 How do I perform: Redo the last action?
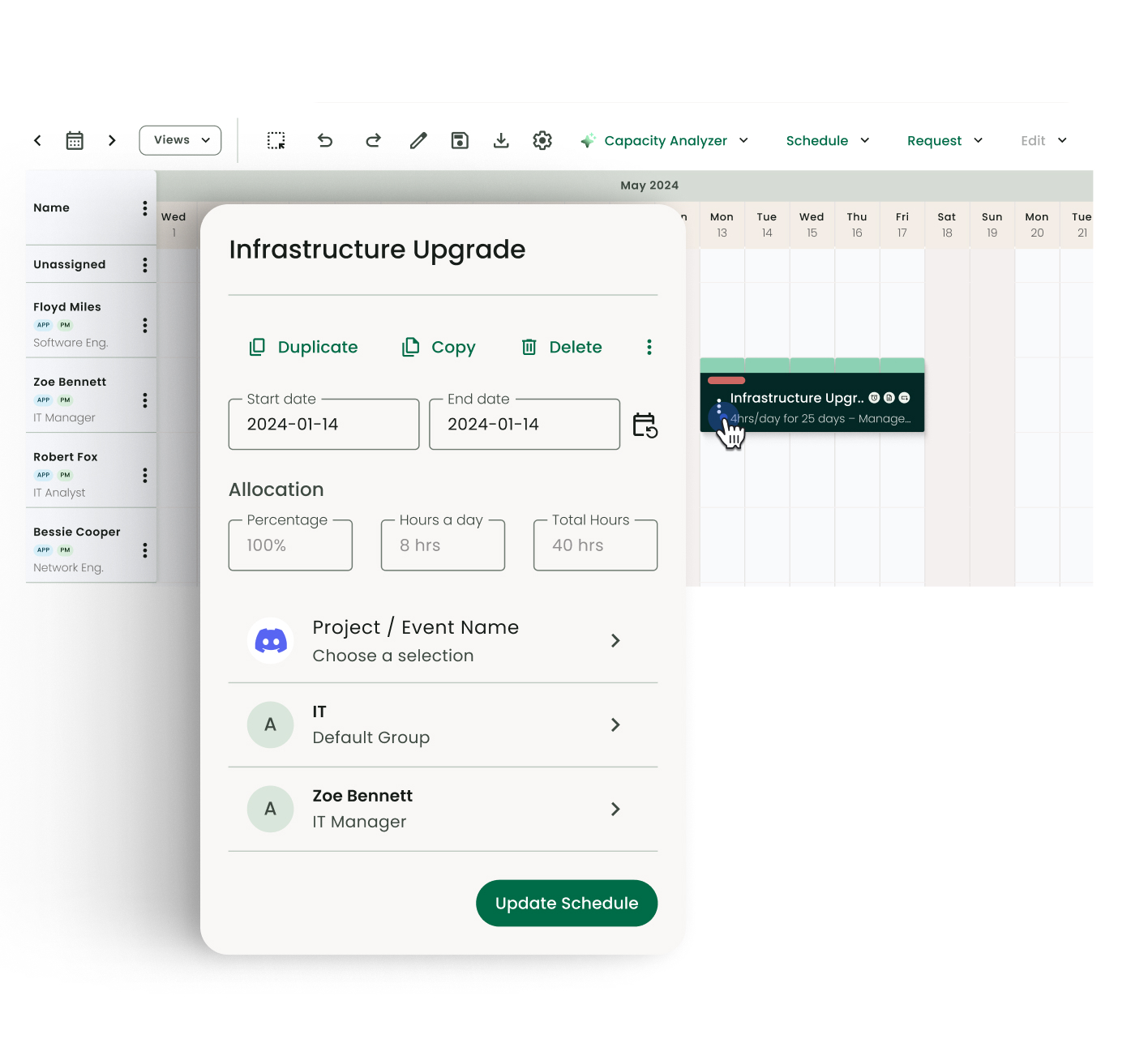coord(373,140)
